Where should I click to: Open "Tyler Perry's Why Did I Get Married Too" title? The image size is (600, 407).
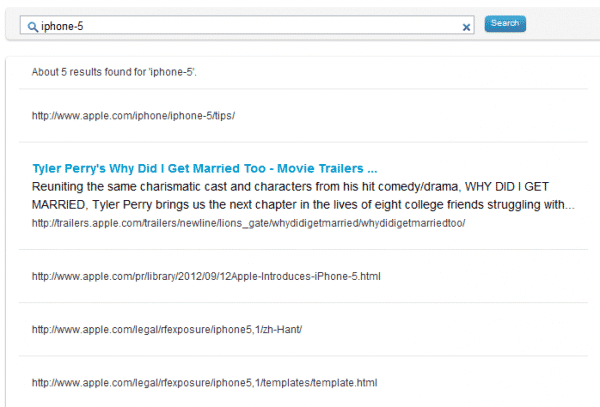pos(150,169)
